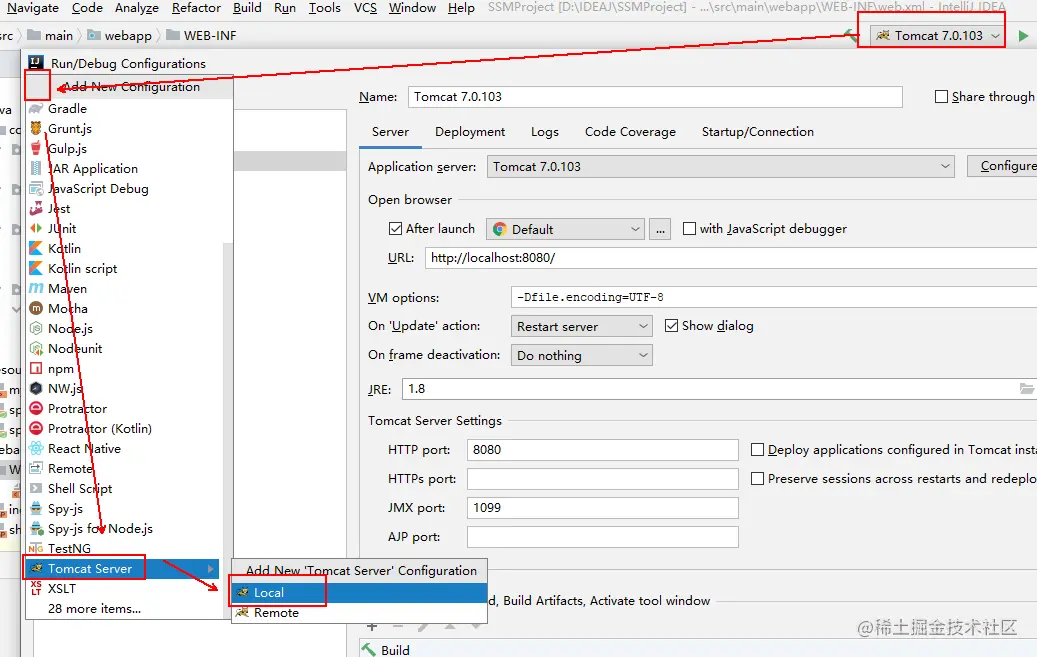Choose Kotlin script icon
Viewport: 1037px width, 657px height.
pos(36,269)
